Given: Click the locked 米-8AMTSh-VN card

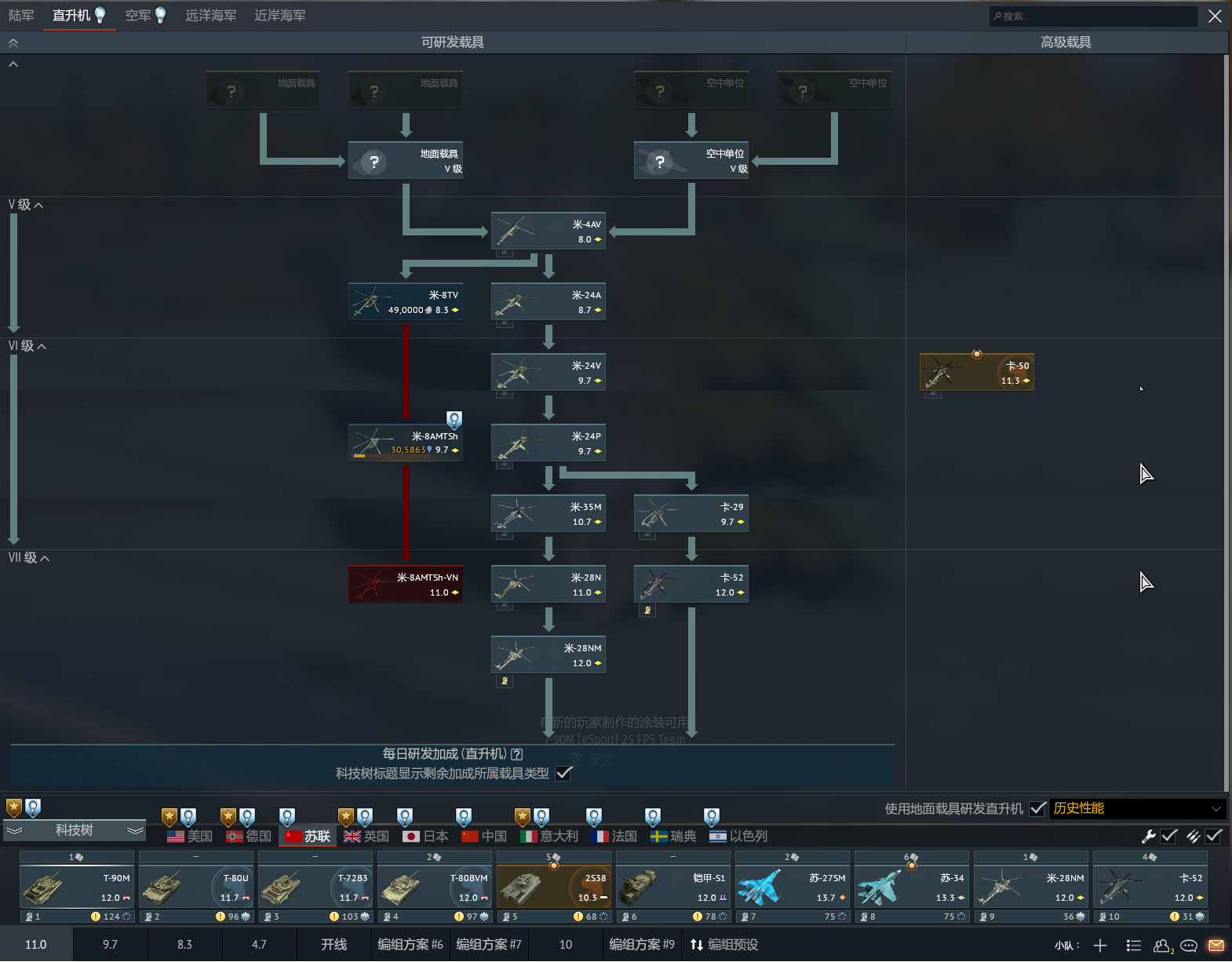Looking at the screenshot, I should [406, 584].
